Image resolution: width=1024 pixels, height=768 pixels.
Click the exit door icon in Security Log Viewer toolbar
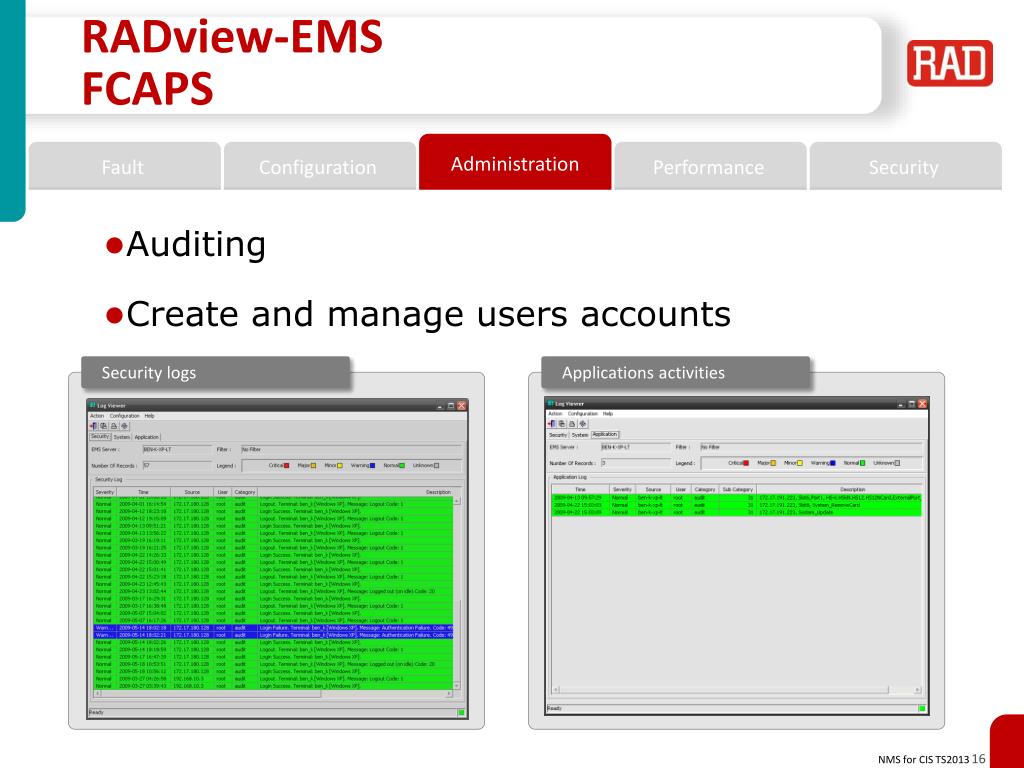point(93,425)
